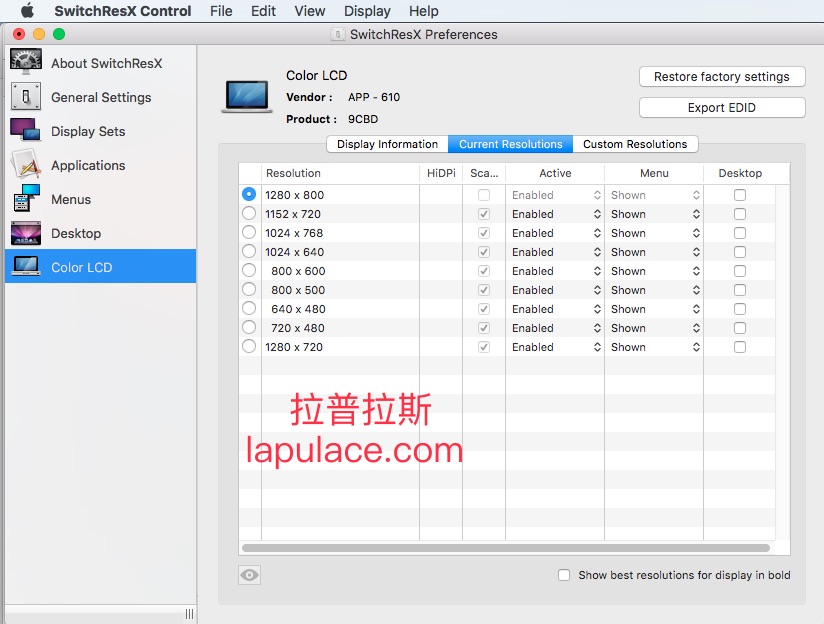Toggle Desktop checkbox for 1152 x 720

point(740,214)
